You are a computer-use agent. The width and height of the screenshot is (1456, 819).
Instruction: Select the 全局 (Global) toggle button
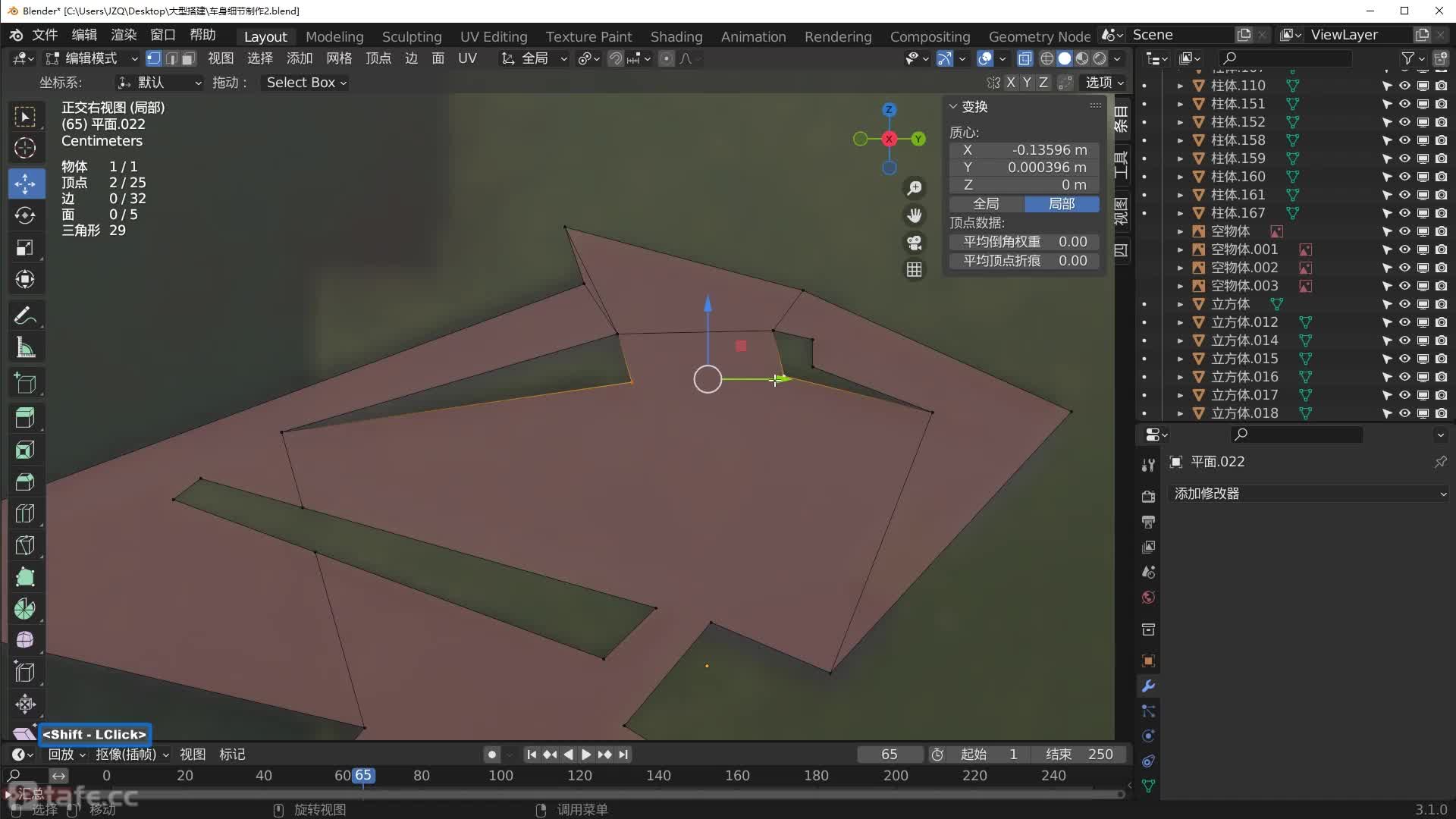point(986,204)
